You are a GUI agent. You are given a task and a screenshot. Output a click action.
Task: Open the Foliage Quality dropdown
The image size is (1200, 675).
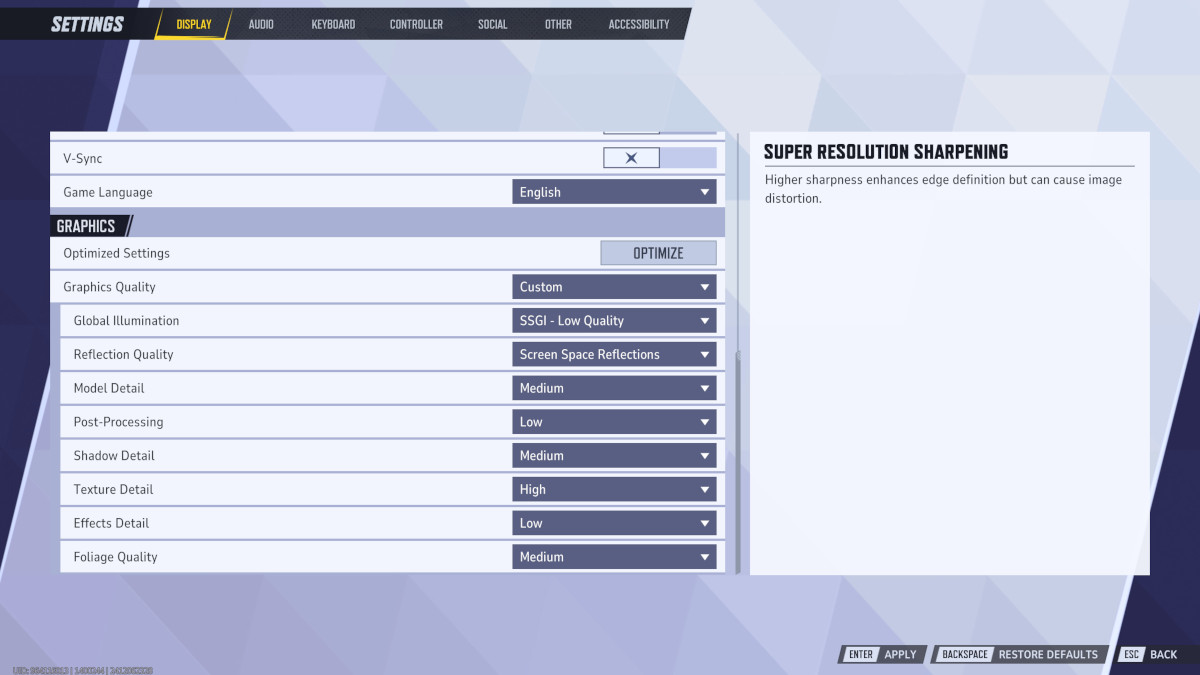(614, 556)
